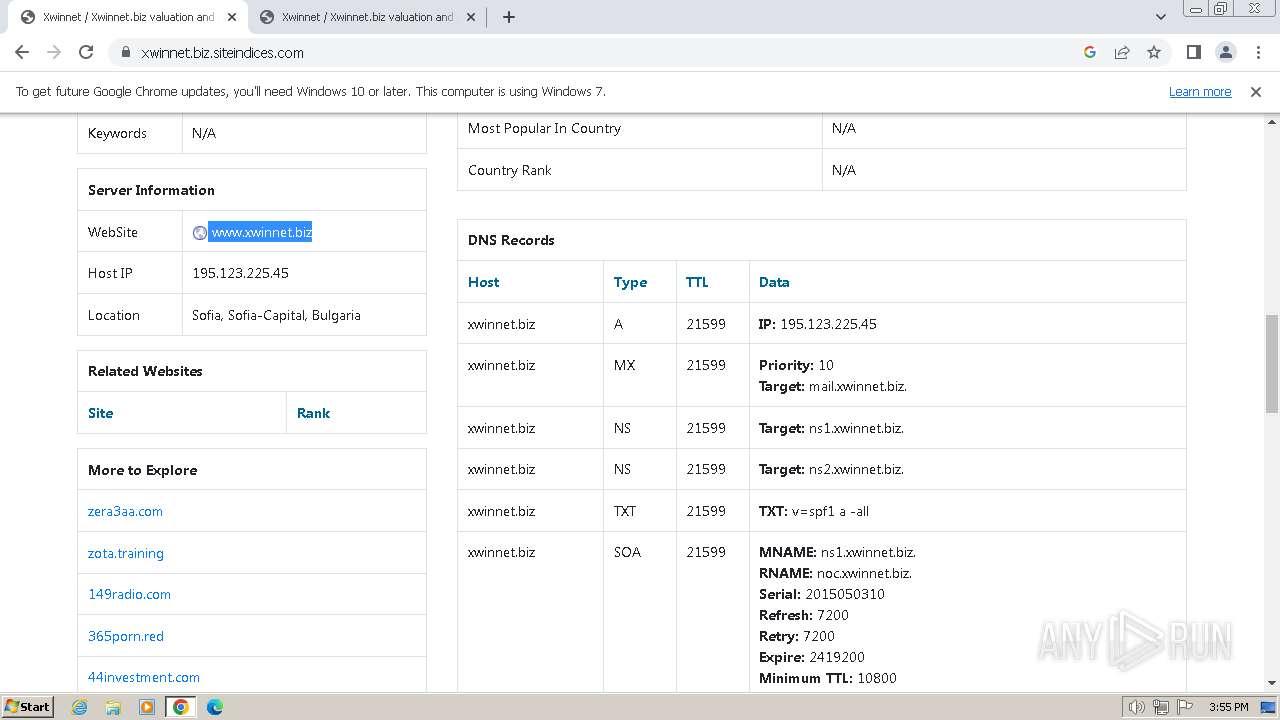Viewport: 1280px width, 720px height.
Task: Open zera3aa.com link
Action: point(125,511)
